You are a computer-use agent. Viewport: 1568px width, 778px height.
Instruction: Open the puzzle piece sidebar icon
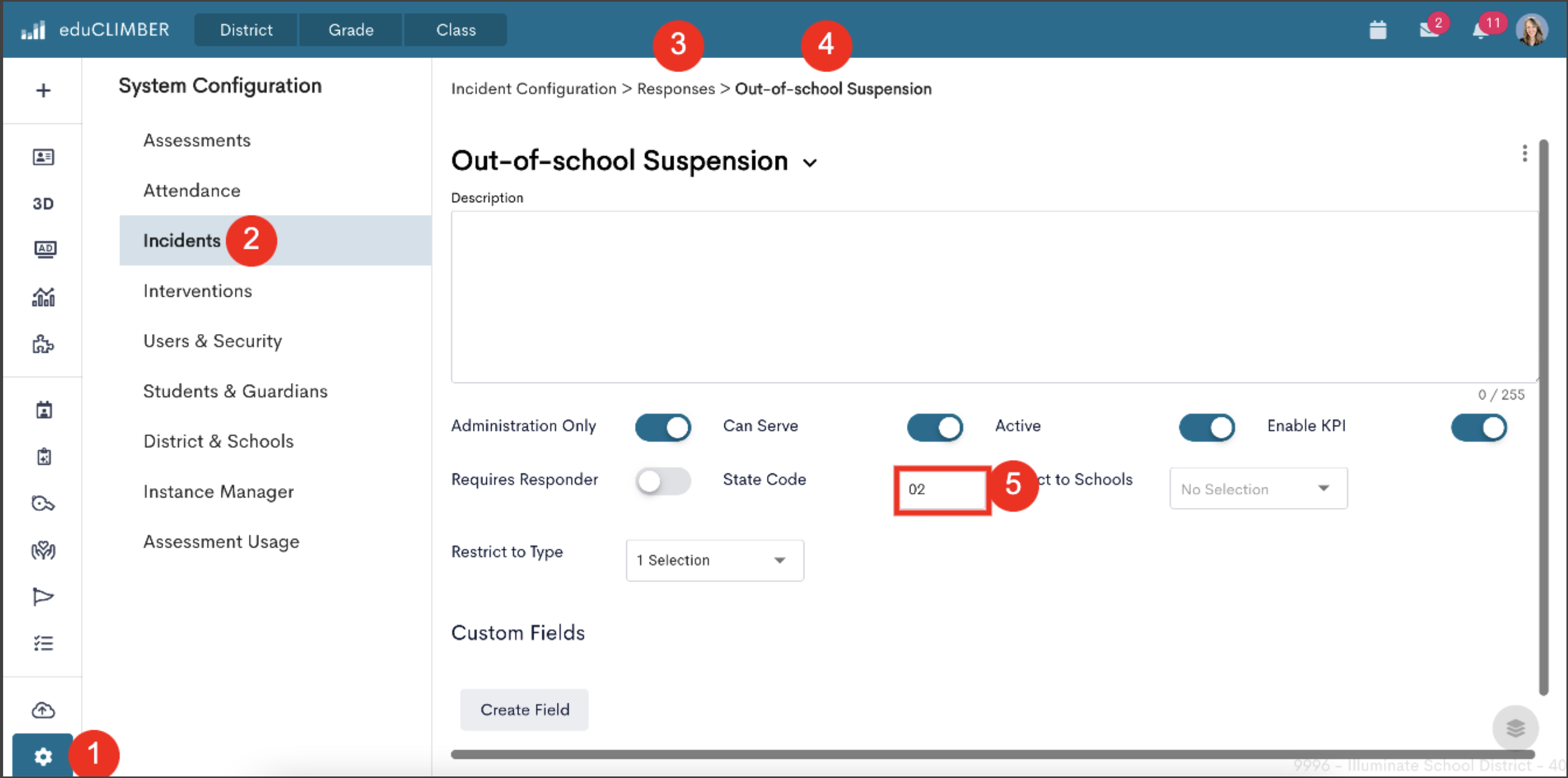[x=43, y=344]
